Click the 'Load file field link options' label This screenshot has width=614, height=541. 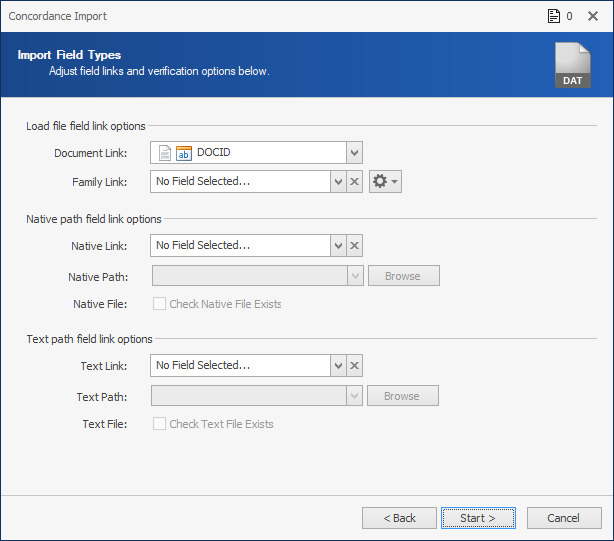pyautogui.click(x=86, y=126)
